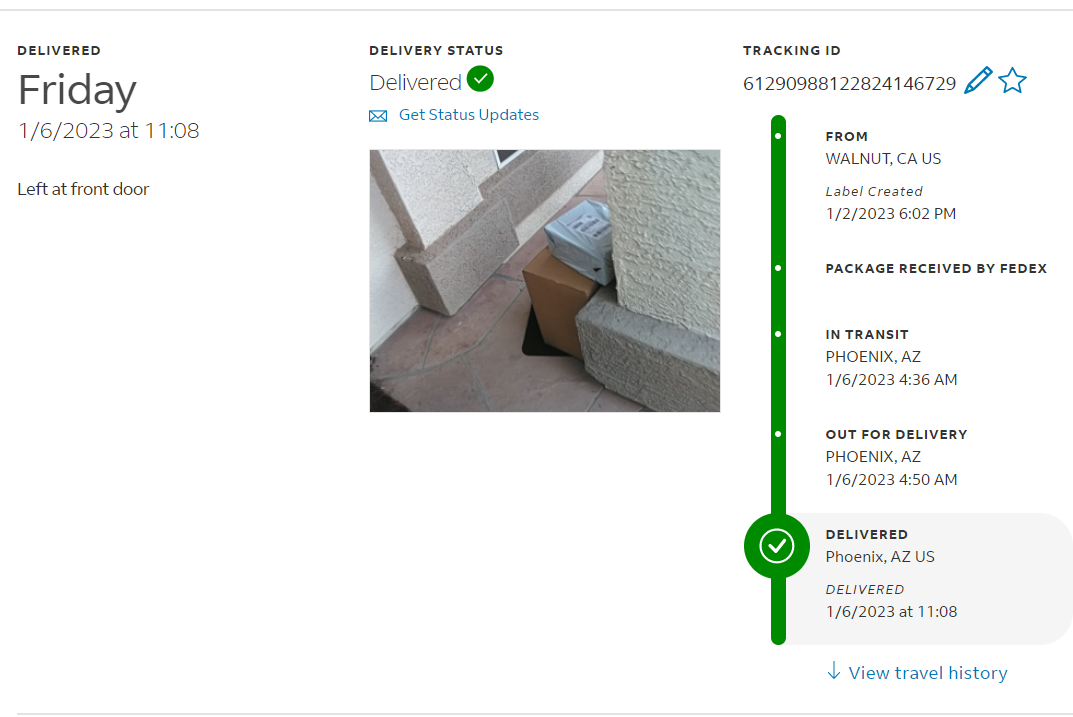This screenshot has width=1073, height=717.
Task: Click the down arrow beside View travel history
Action: point(833,670)
